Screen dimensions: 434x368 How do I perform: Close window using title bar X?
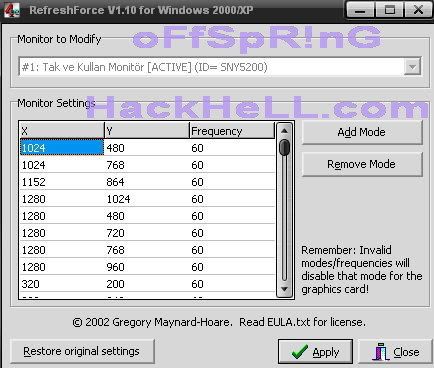[418, 10]
